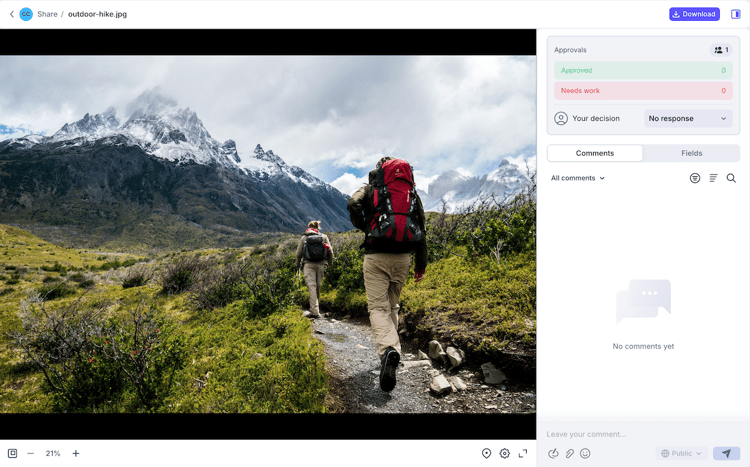750x467 pixels.
Task: Send the comment
Action: (x=726, y=453)
